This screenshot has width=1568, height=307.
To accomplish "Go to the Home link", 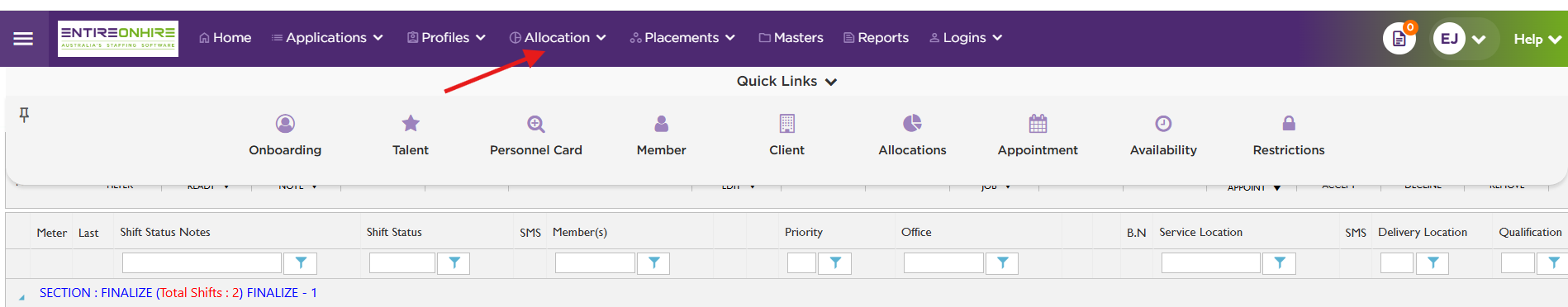I will point(225,38).
